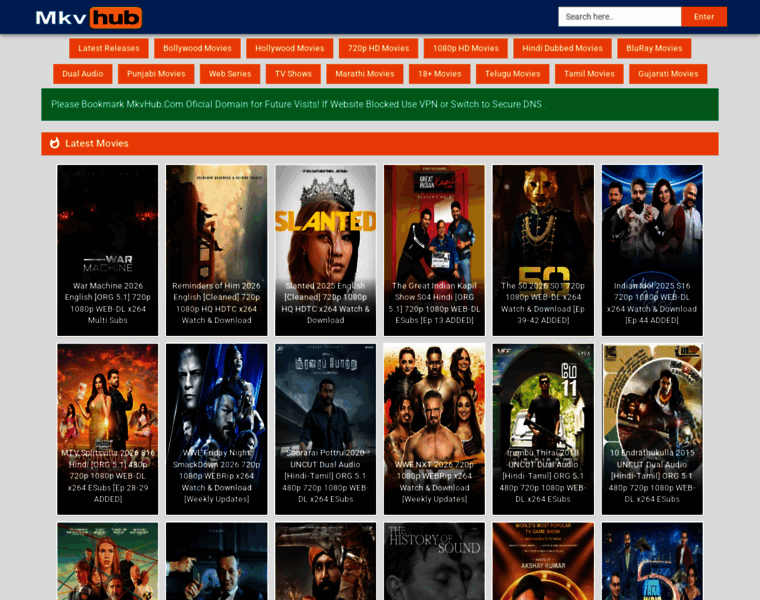
Task: Click the Latest Movies section header
Action: [x=380, y=143]
